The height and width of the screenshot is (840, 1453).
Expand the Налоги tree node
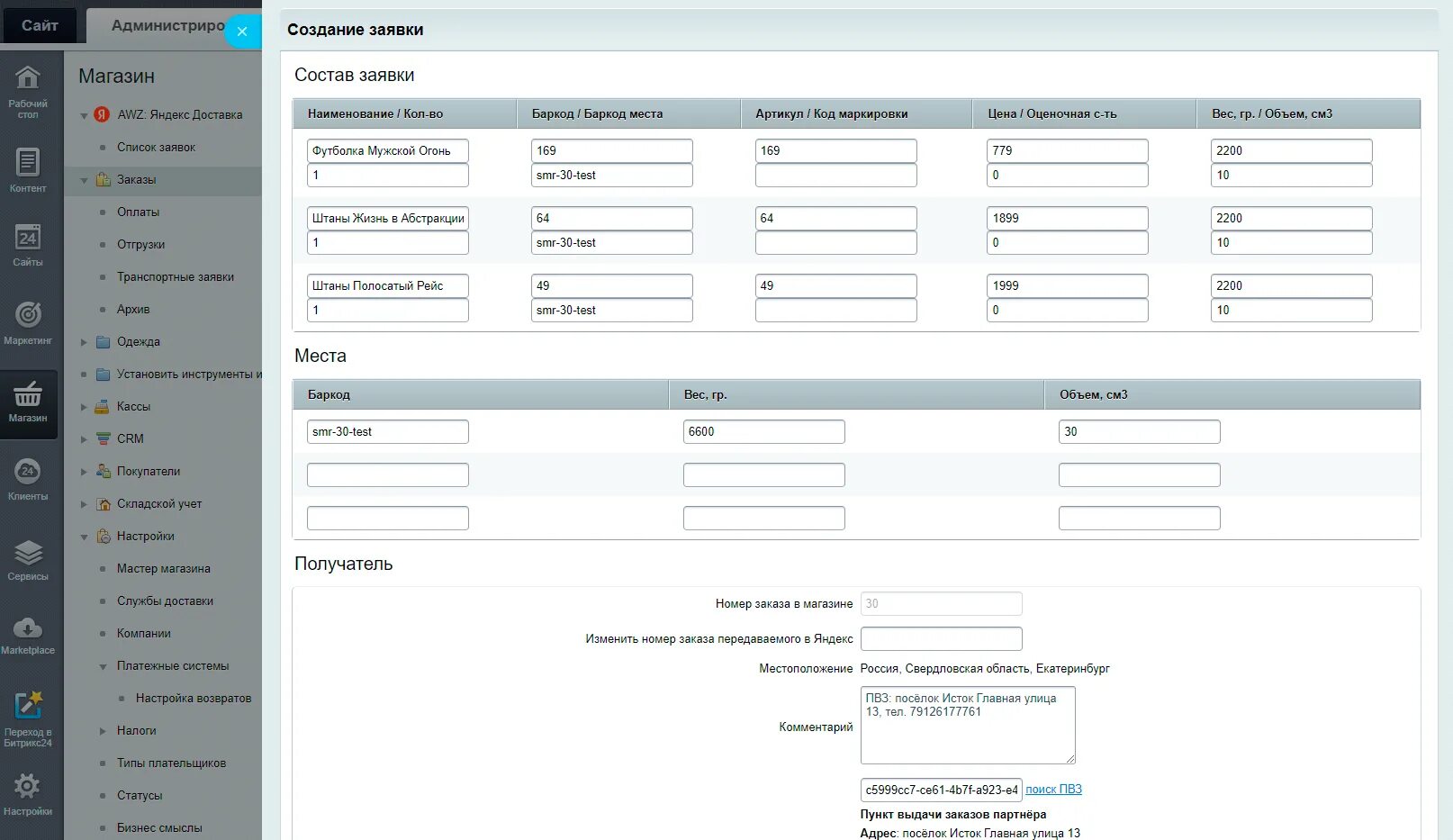103,731
